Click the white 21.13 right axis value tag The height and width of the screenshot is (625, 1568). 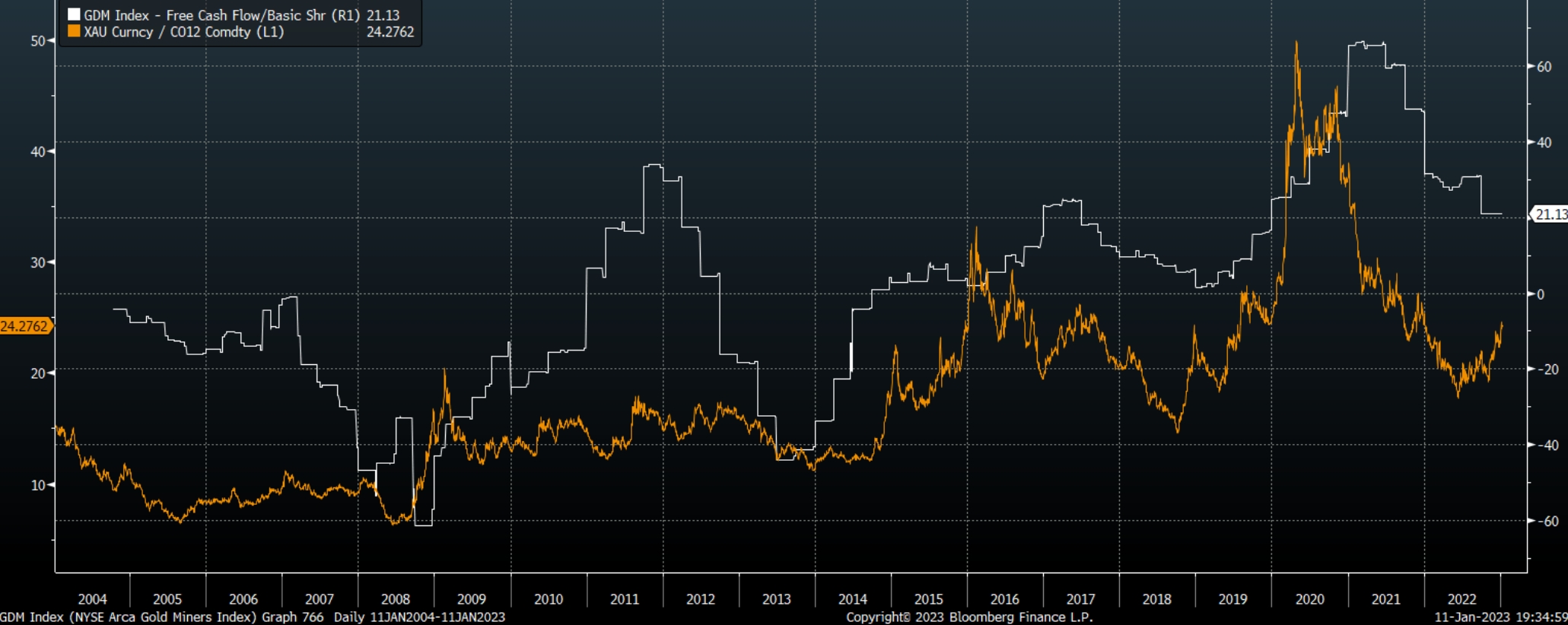pos(1550,214)
